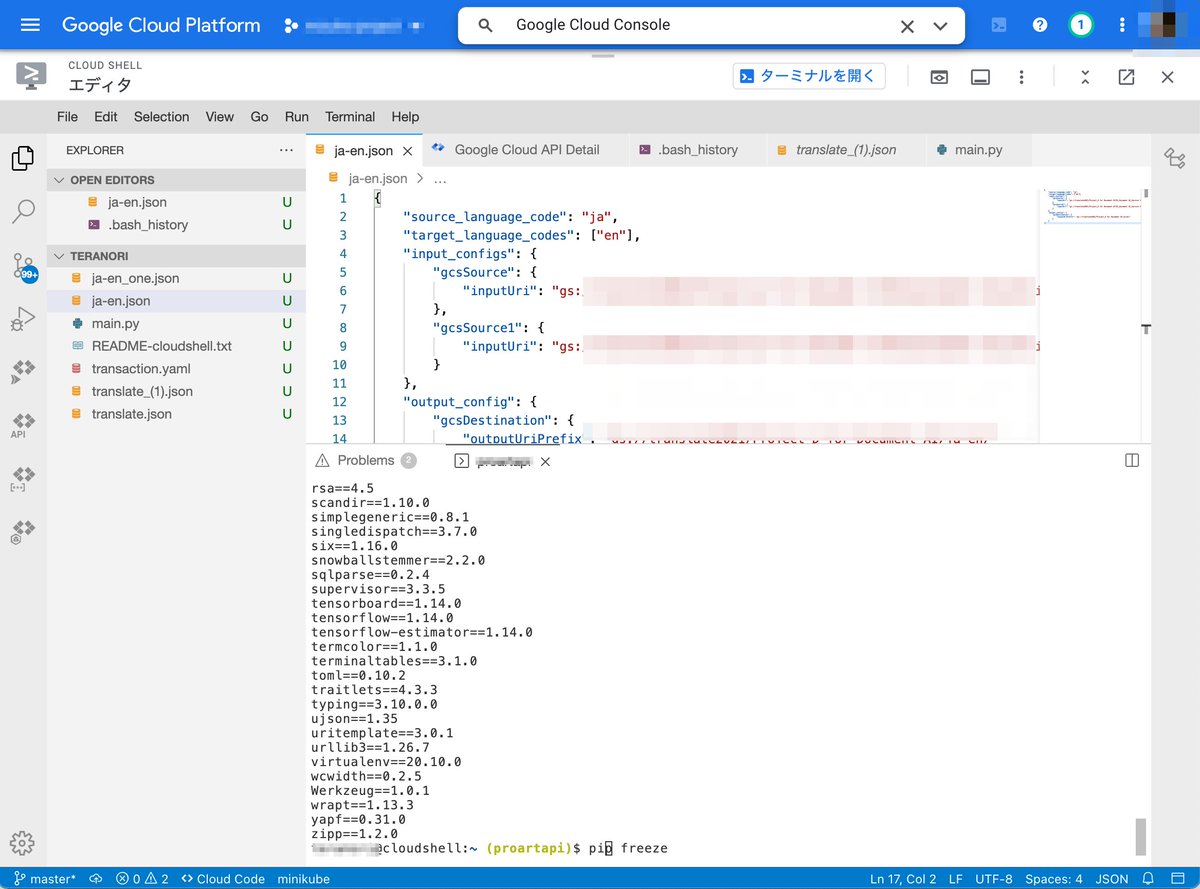Open the Run menu
This screenshot has width=1200, height=889.
297,117
